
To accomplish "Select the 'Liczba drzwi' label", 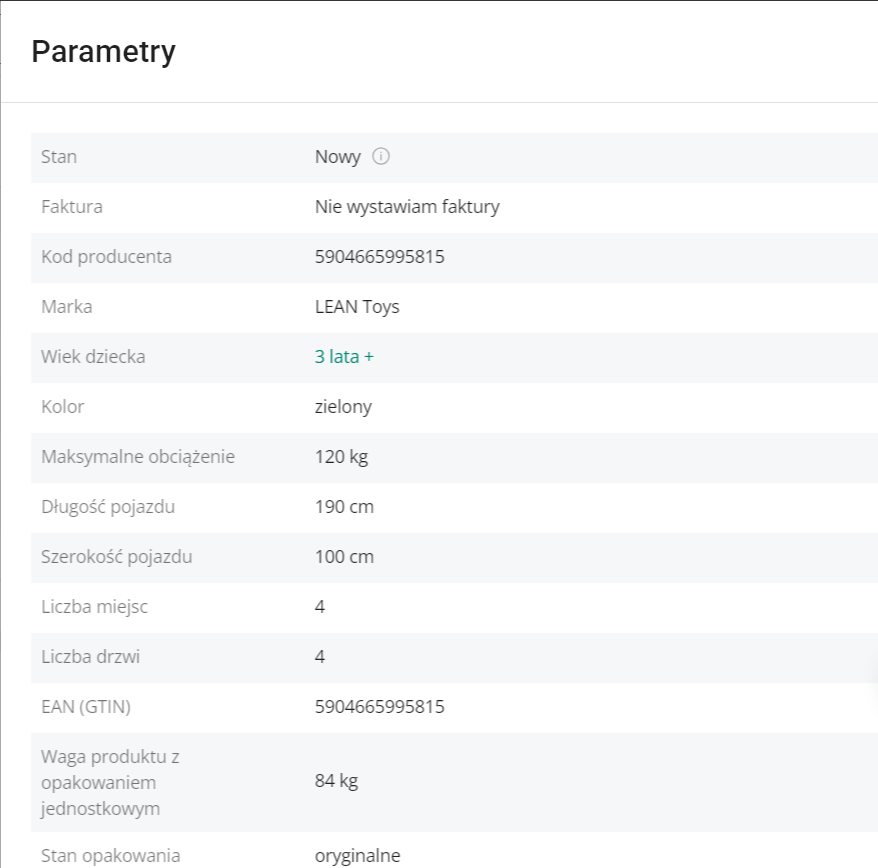I will point(90,656).
